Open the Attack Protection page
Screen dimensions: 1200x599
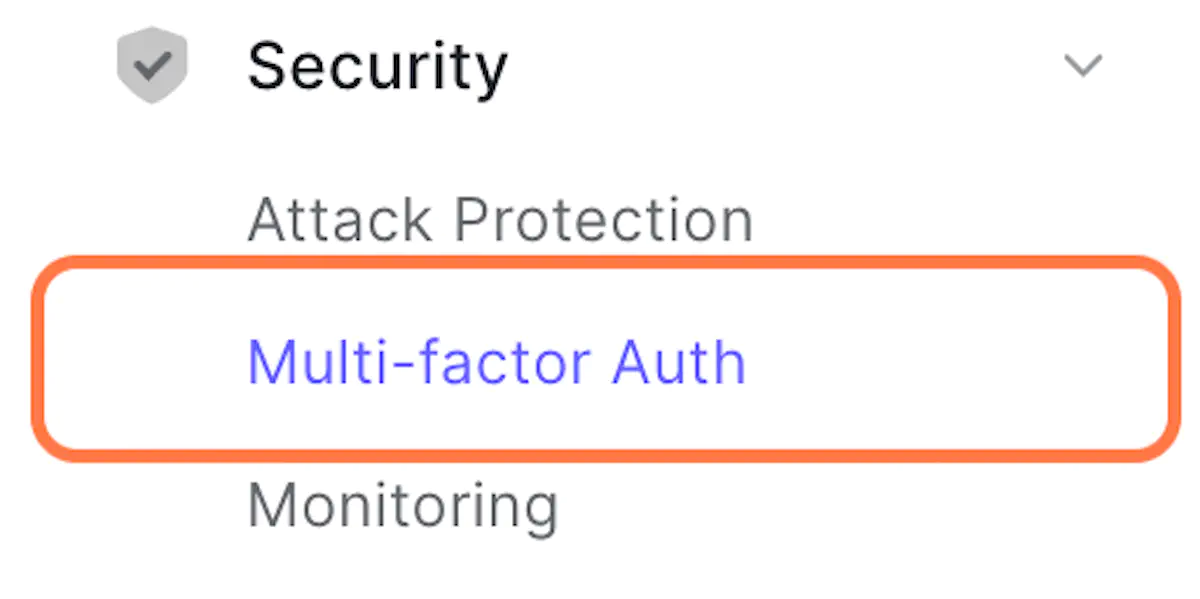tap(500, 219)
